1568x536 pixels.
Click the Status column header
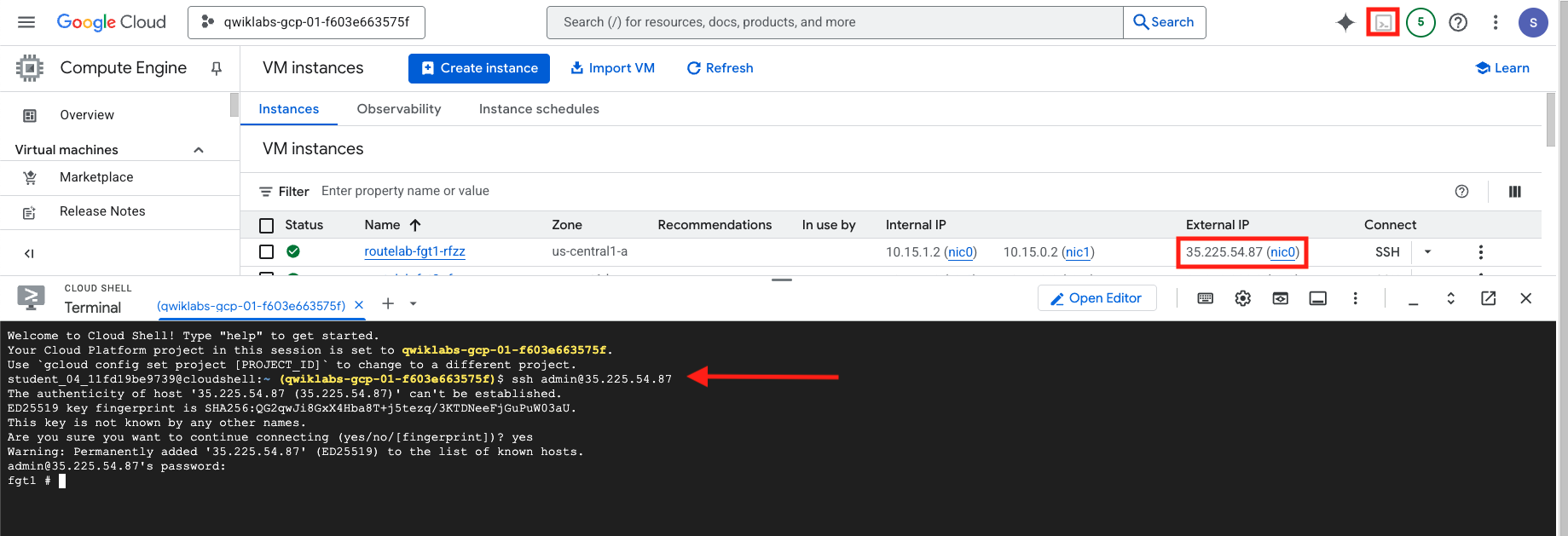(x=304, y=225)
